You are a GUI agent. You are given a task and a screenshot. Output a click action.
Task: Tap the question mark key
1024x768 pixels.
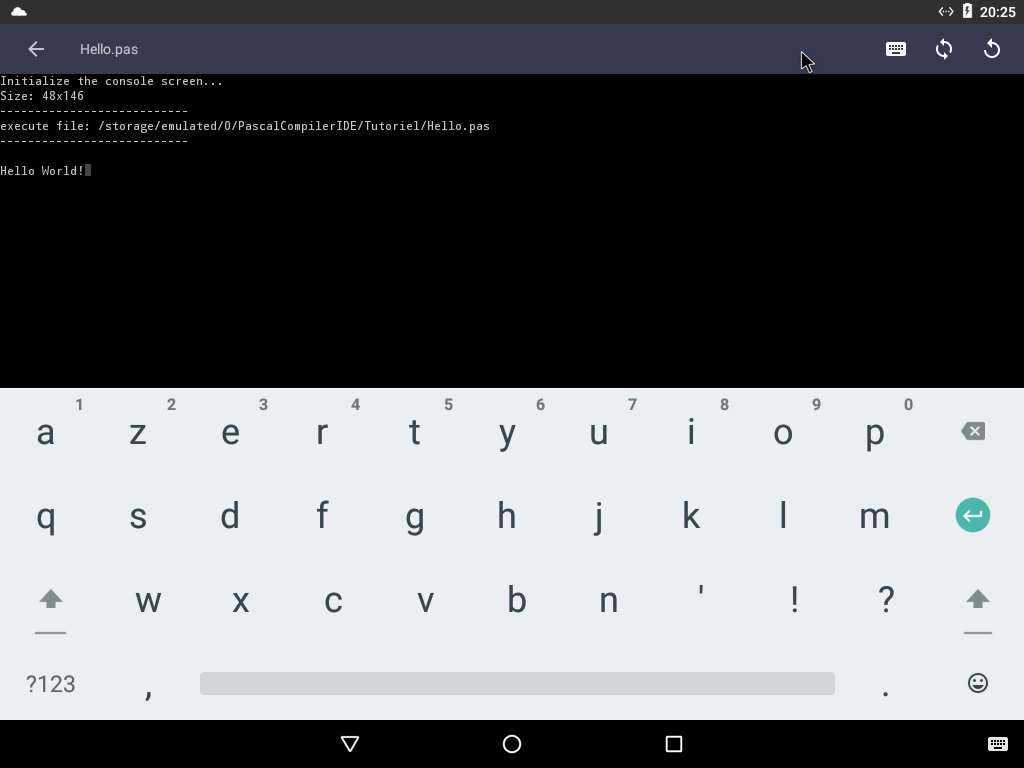(885, 599)
